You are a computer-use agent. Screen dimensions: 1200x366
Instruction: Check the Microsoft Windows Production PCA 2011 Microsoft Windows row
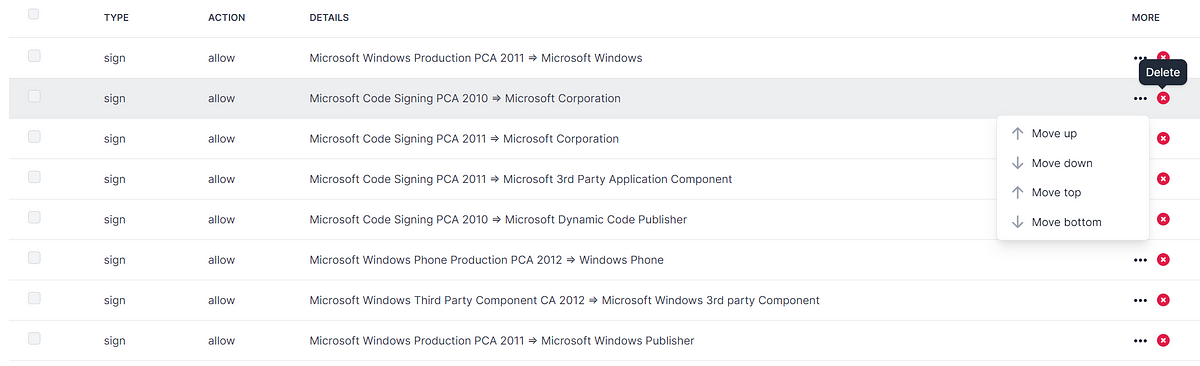point(34,56)
